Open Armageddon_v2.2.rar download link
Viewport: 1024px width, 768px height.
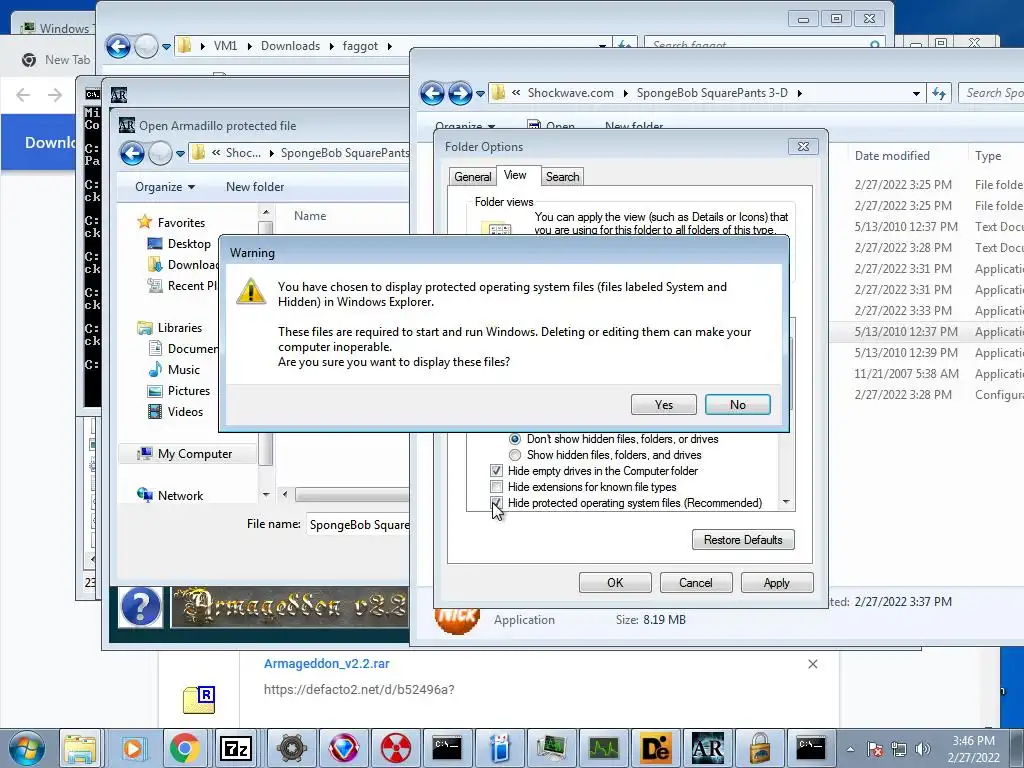click(327, 664)
